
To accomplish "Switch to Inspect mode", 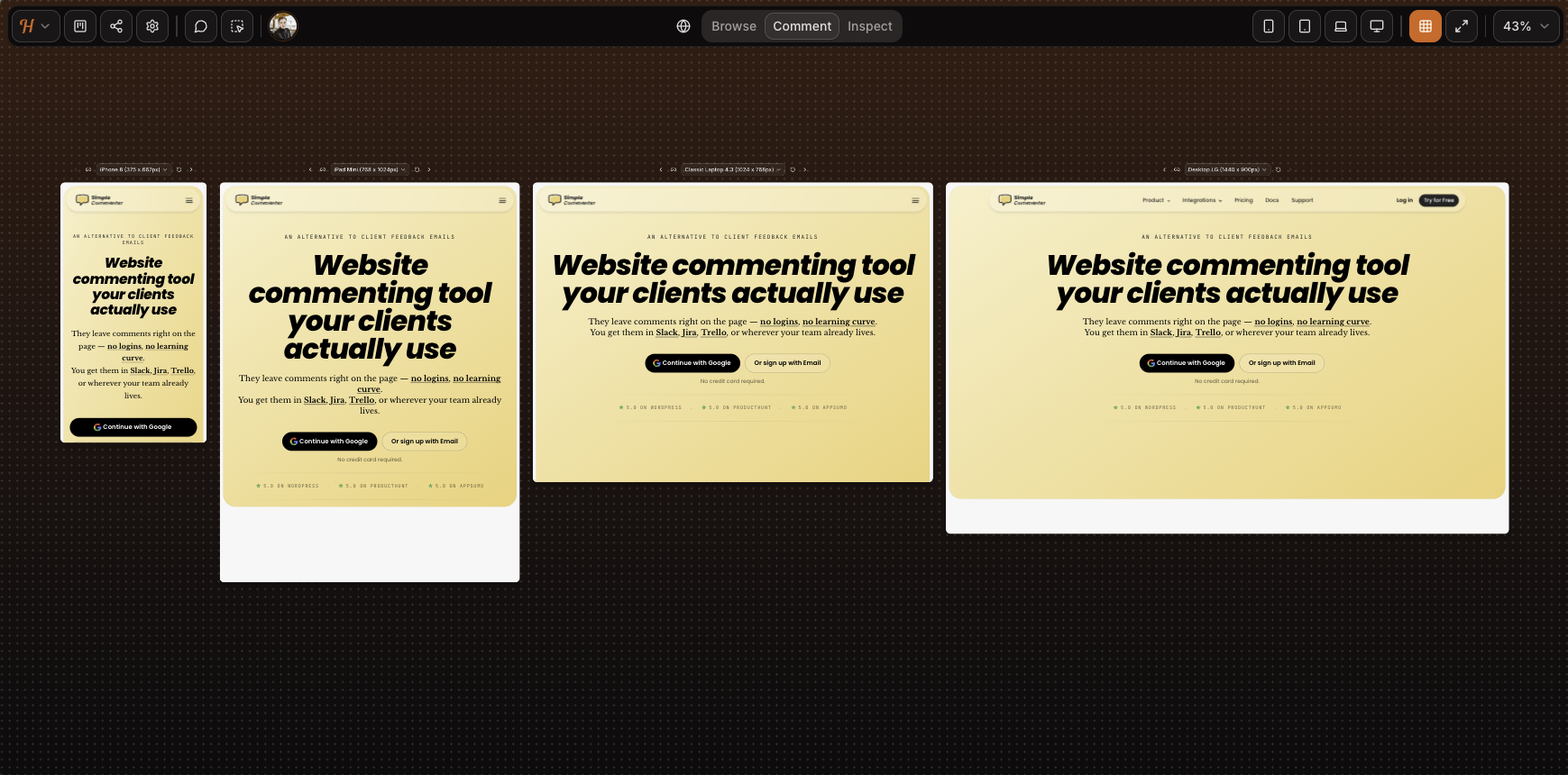I will 869,26.
